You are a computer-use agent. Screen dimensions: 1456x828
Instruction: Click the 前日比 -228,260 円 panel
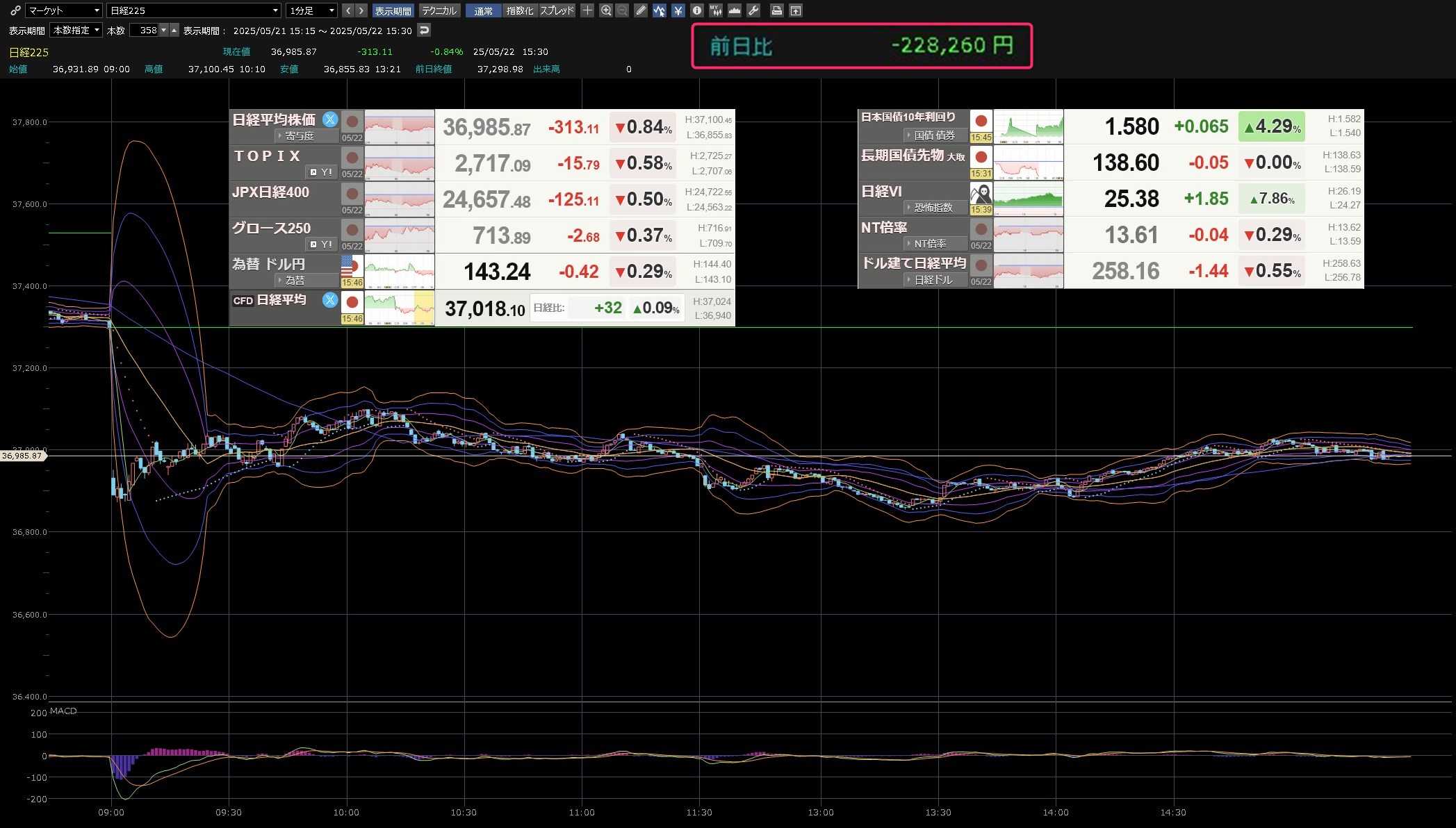(862, 46)
